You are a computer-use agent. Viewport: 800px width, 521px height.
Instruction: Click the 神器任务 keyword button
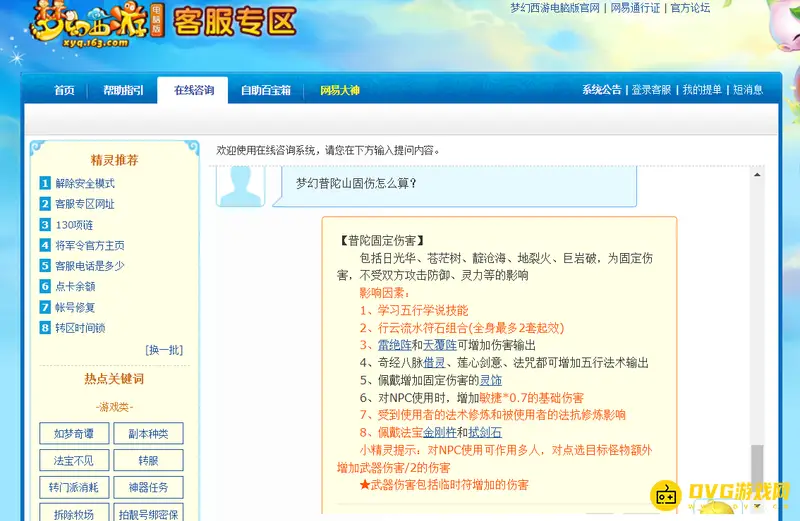tap(148, 487)
